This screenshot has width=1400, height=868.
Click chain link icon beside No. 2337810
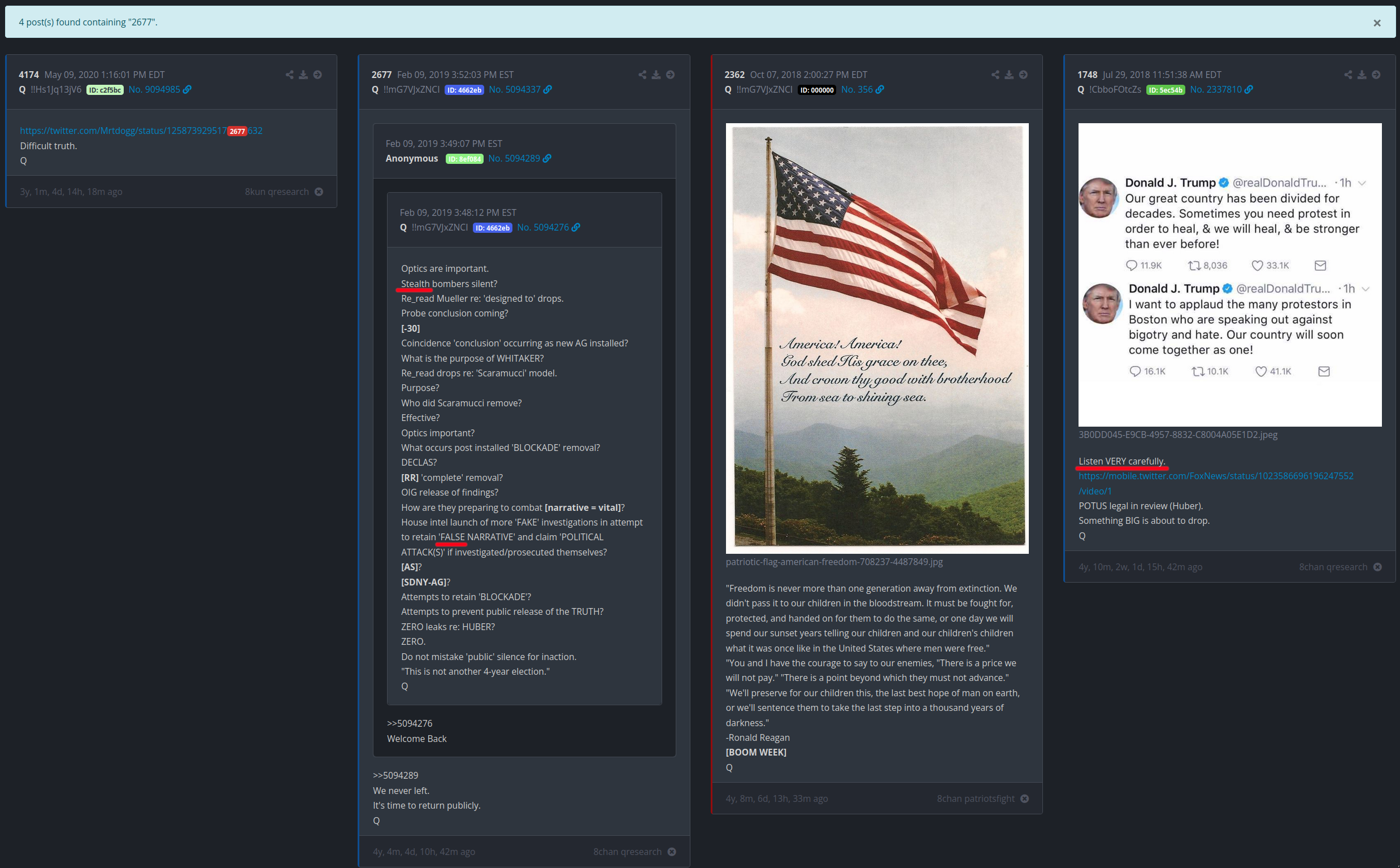pyautogui.click(x=1249, y=89)
